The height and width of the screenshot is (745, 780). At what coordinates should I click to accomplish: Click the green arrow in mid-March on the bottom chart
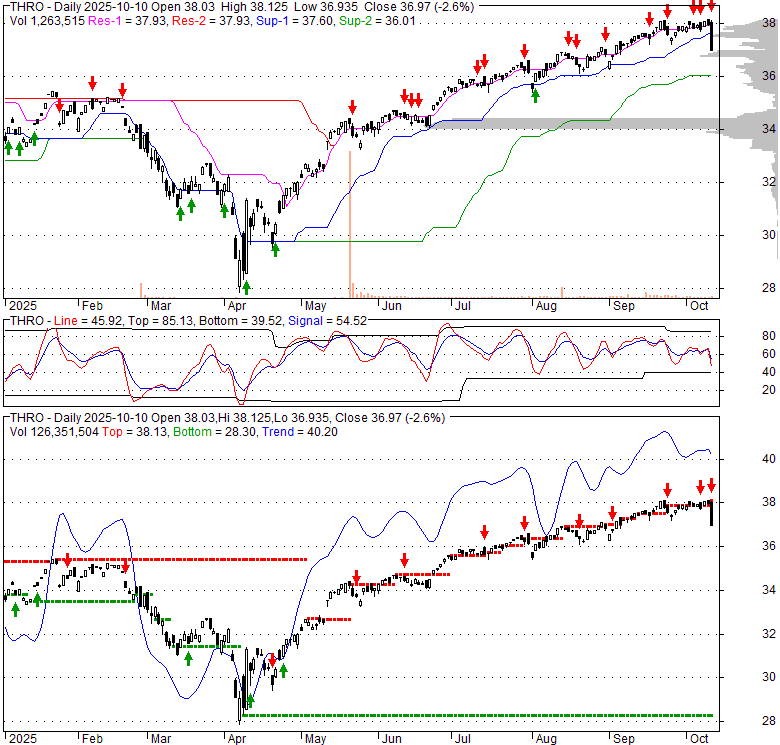tap(188, 657)
